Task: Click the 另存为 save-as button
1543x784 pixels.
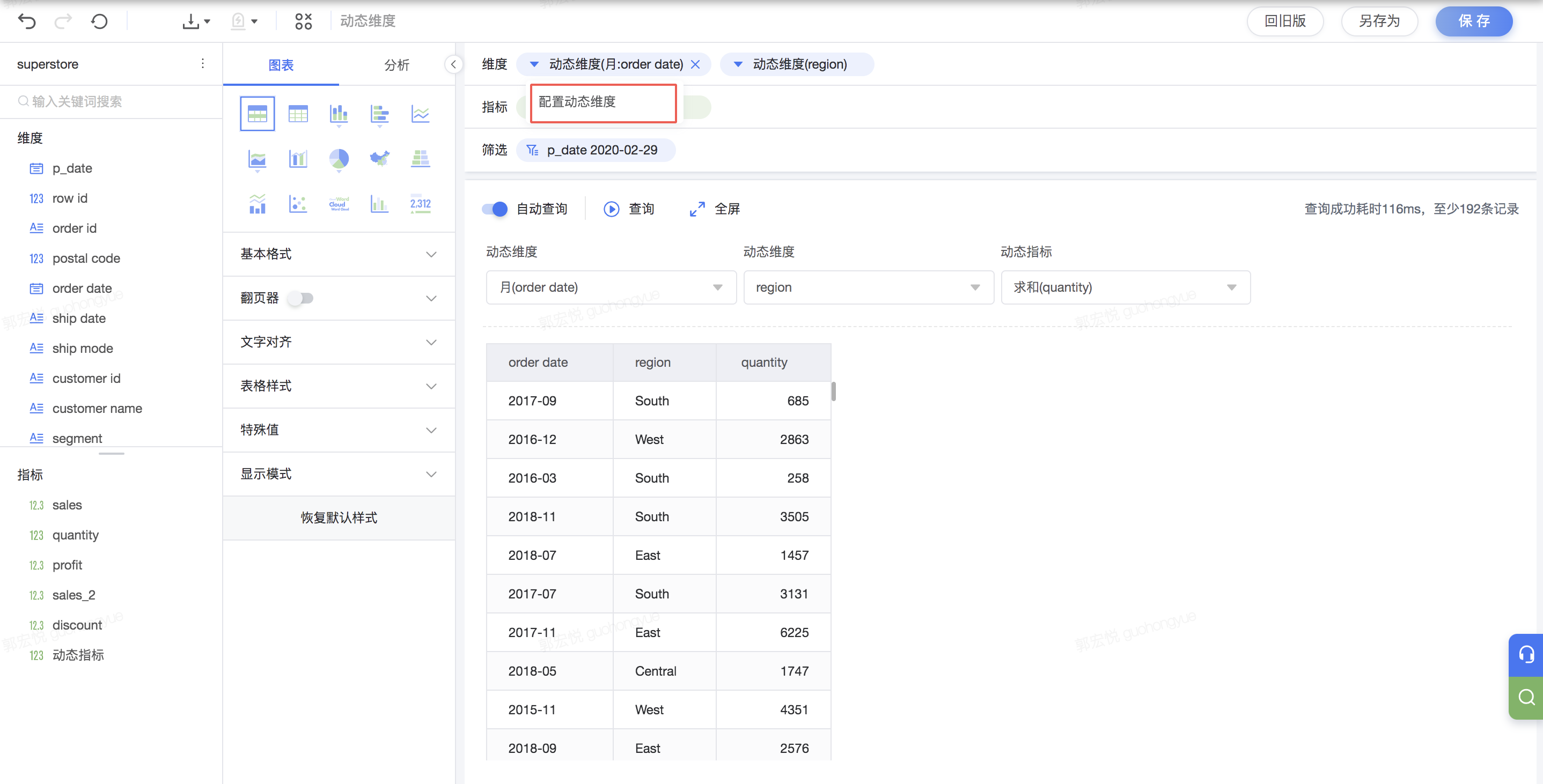Action: click(x=1379, y=21)
